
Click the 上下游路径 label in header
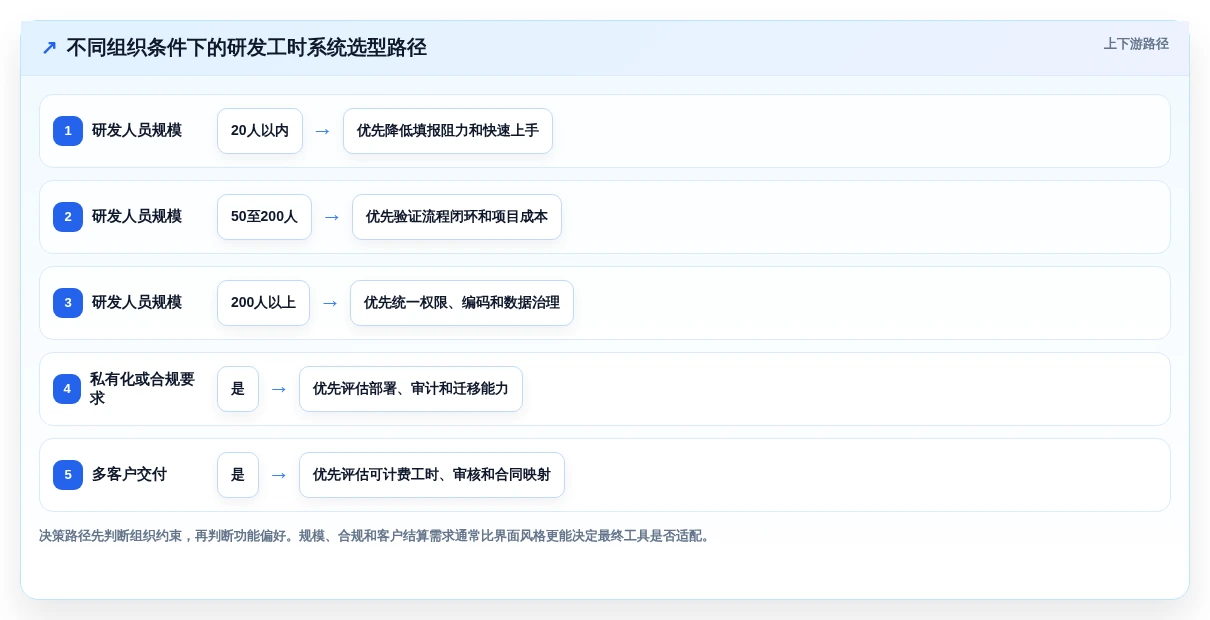pyautogui.click(x=1136, y=44)
